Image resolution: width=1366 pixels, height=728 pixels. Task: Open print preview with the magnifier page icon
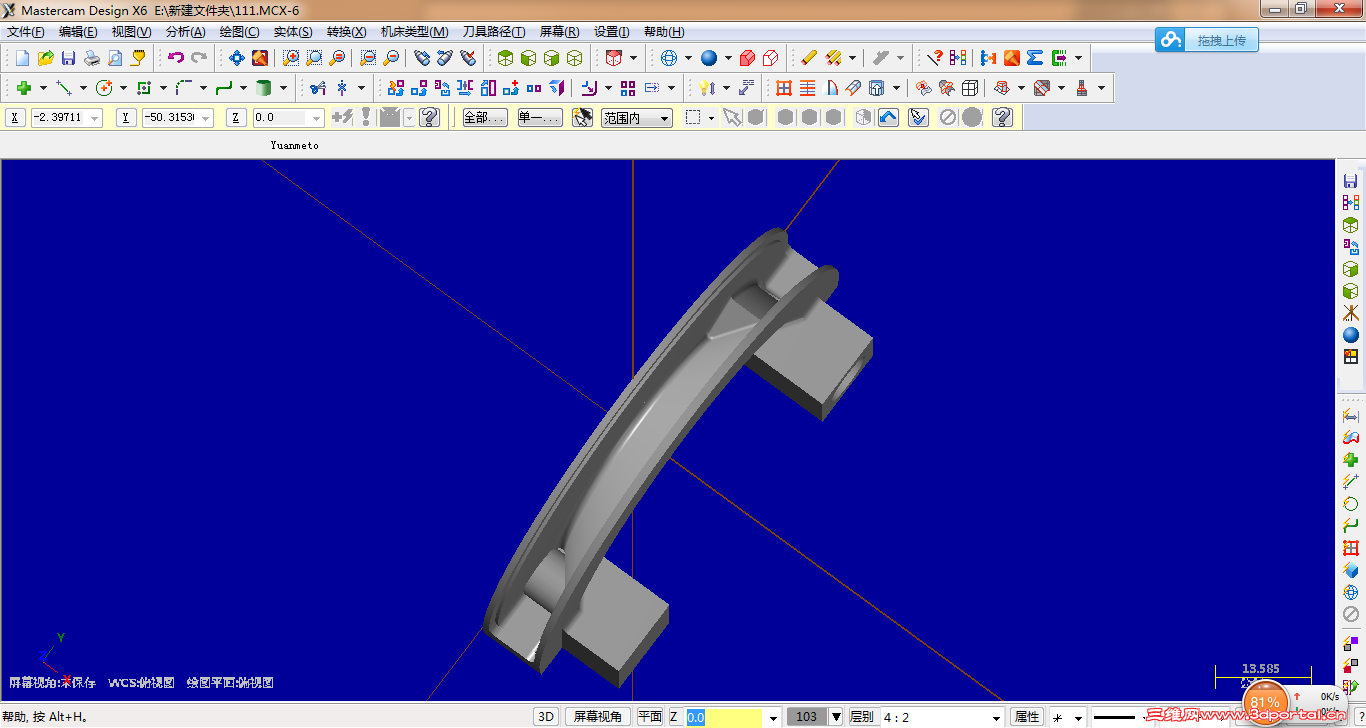coord(115,58)
